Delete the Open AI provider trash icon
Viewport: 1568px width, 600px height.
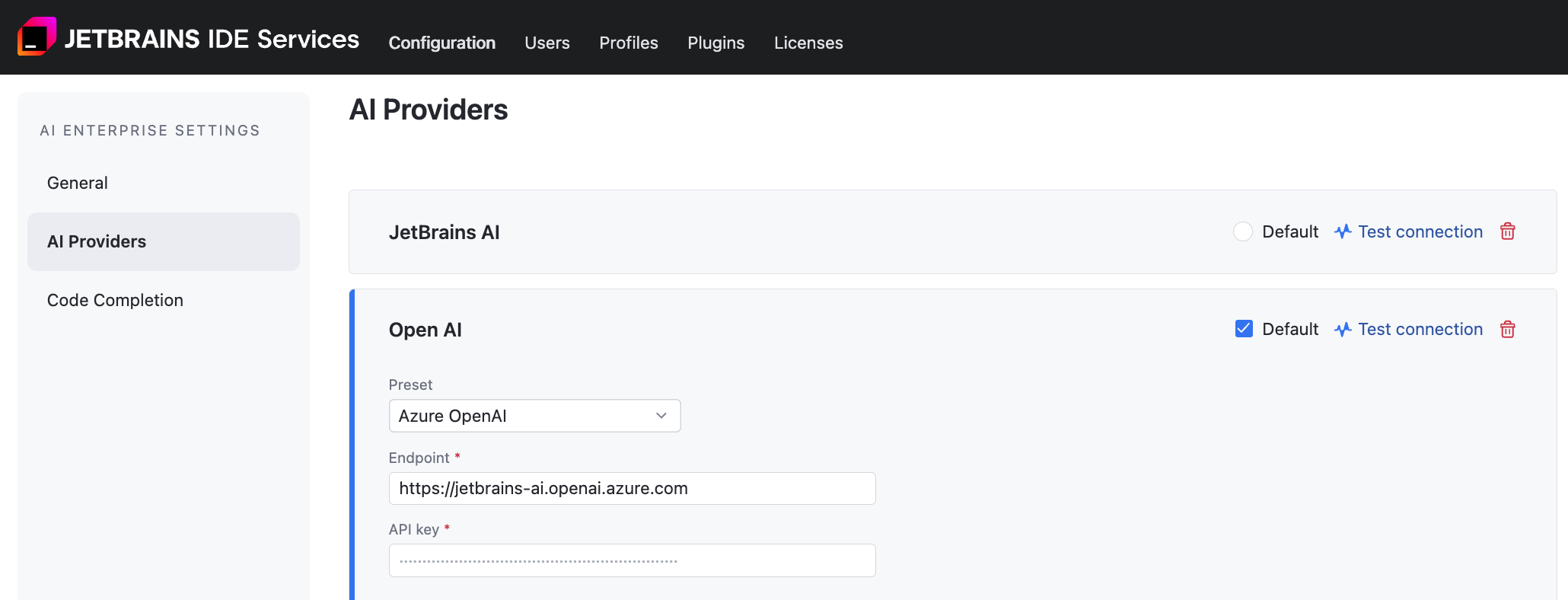tap(1507, 329)
